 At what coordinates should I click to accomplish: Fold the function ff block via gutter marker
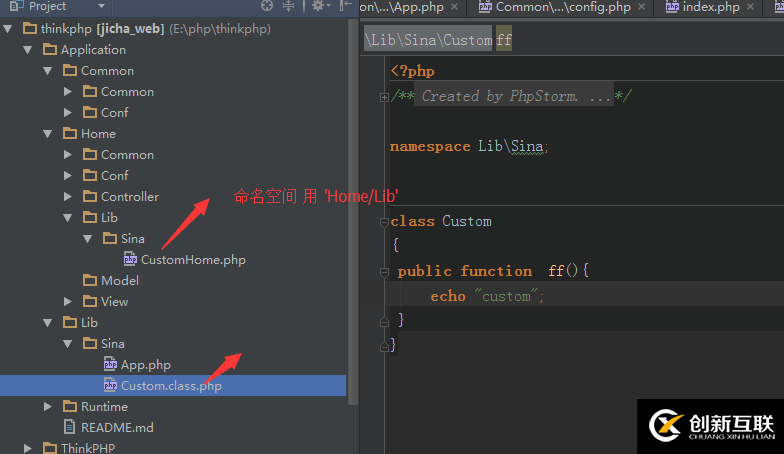pos(384,272)
